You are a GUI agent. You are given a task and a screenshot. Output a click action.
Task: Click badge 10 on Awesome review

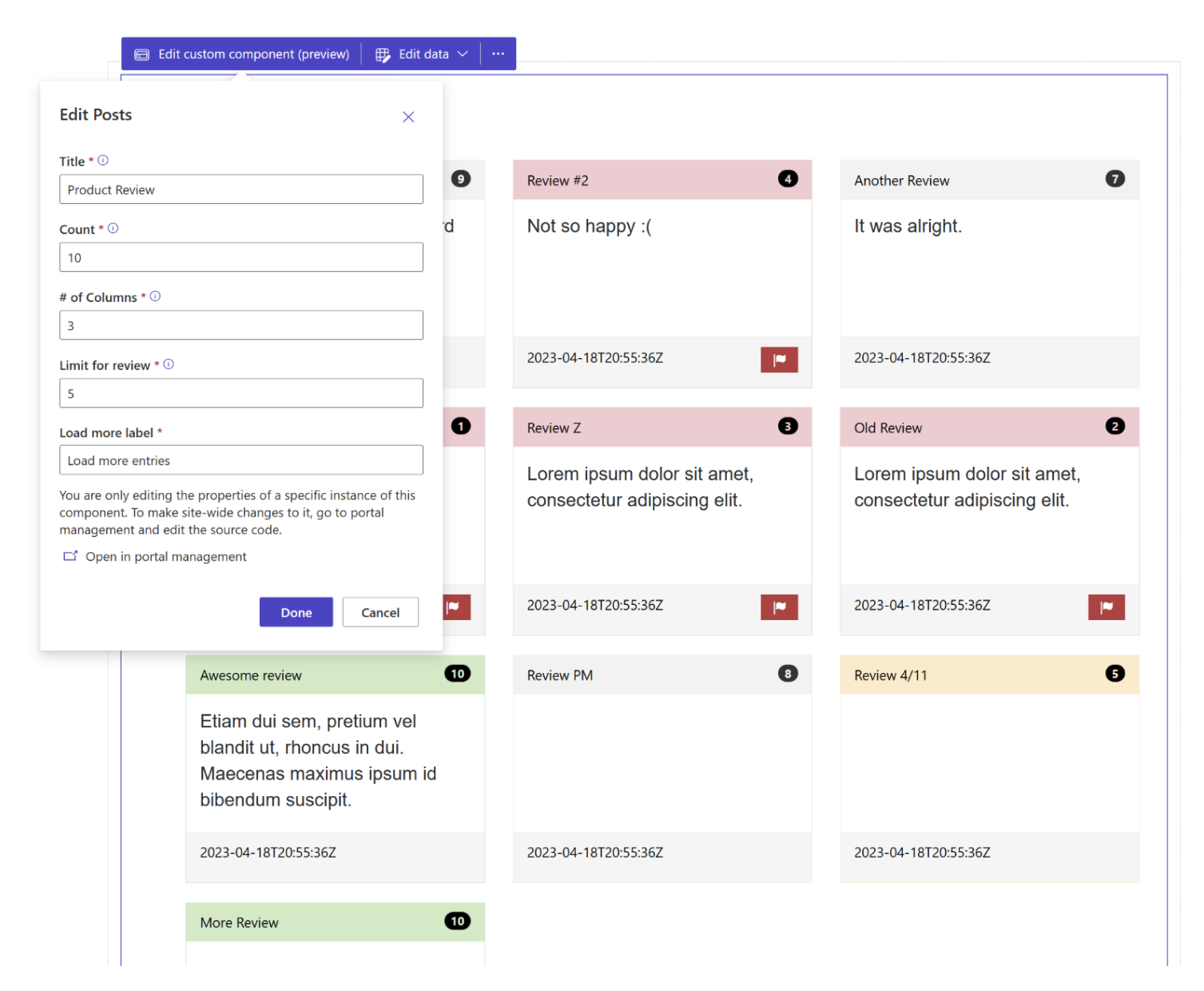458,674
